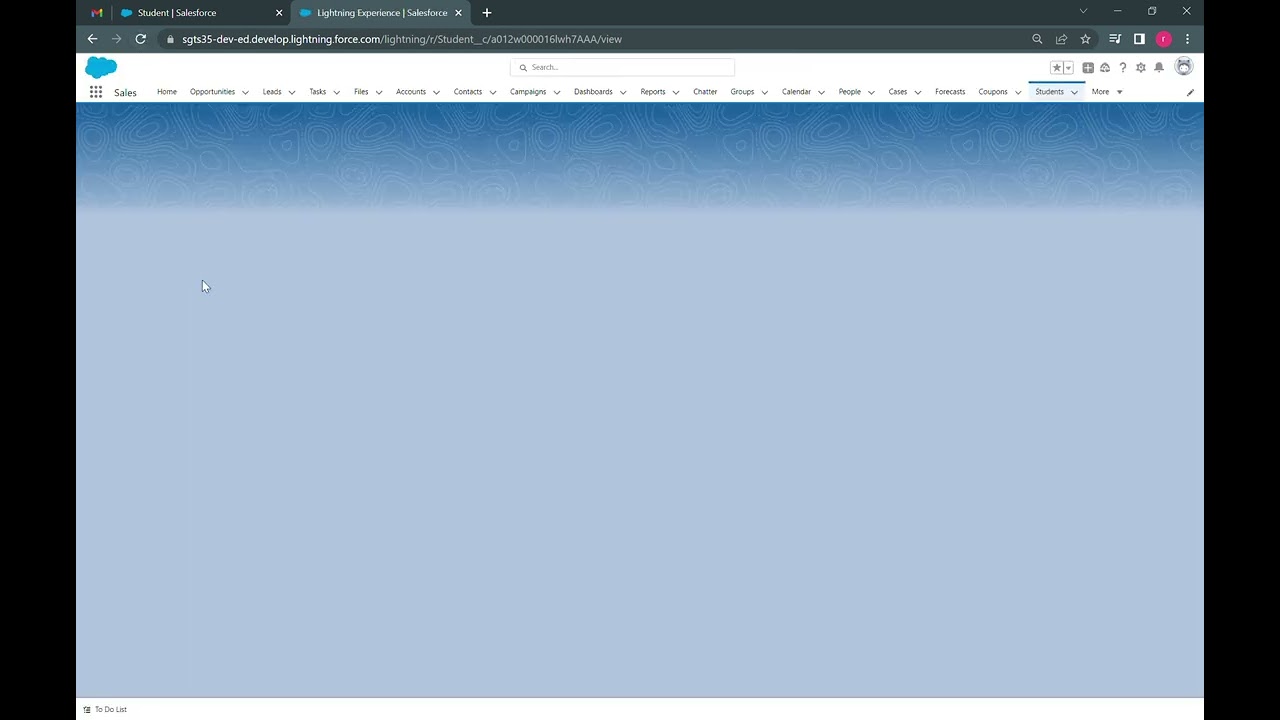View notifications bell
The height and width of the screenshot is (720, 1280).
1159,68
